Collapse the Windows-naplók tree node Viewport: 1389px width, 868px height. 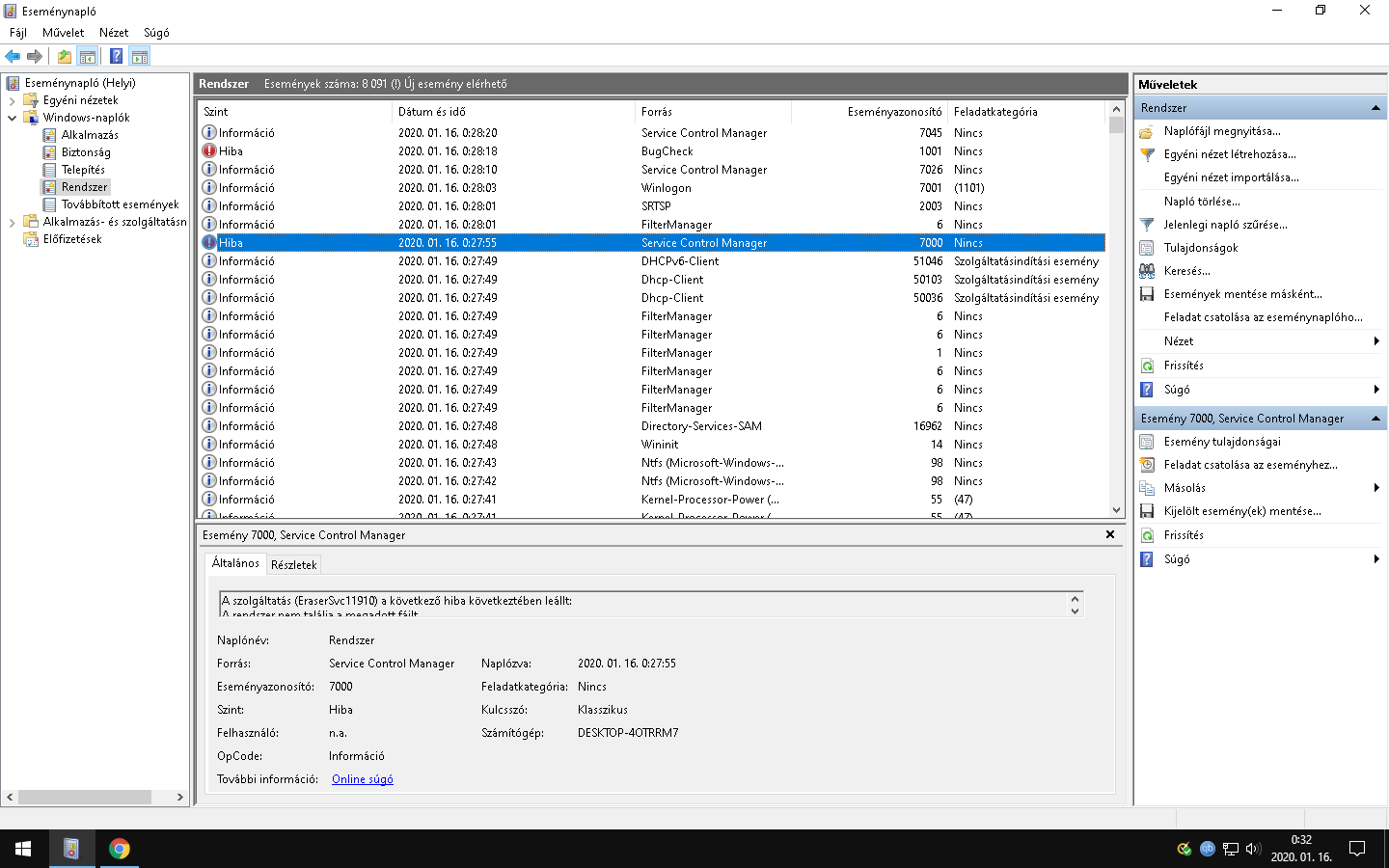[12, 118]
